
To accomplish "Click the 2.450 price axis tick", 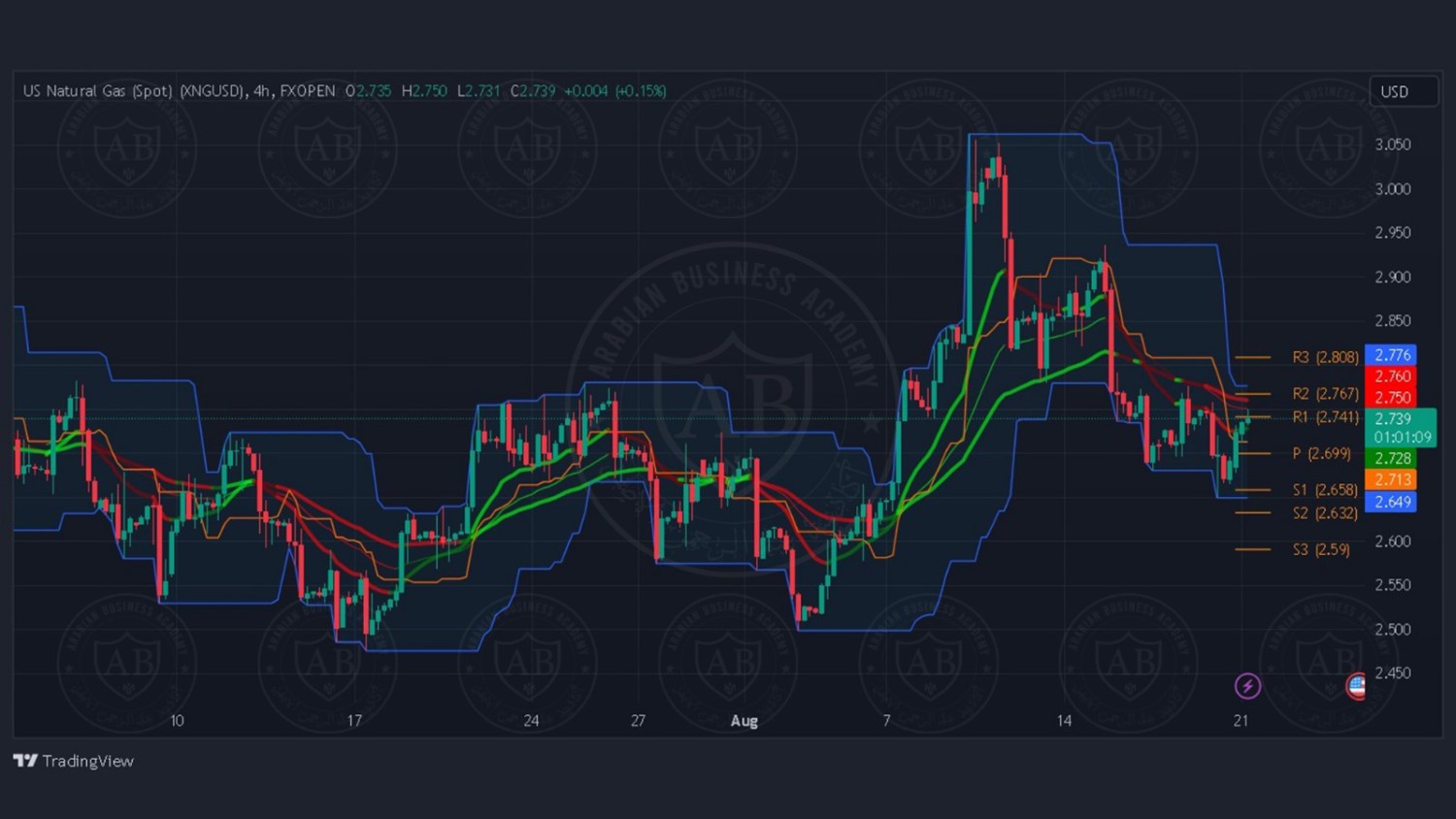I will pos(1393,673).
